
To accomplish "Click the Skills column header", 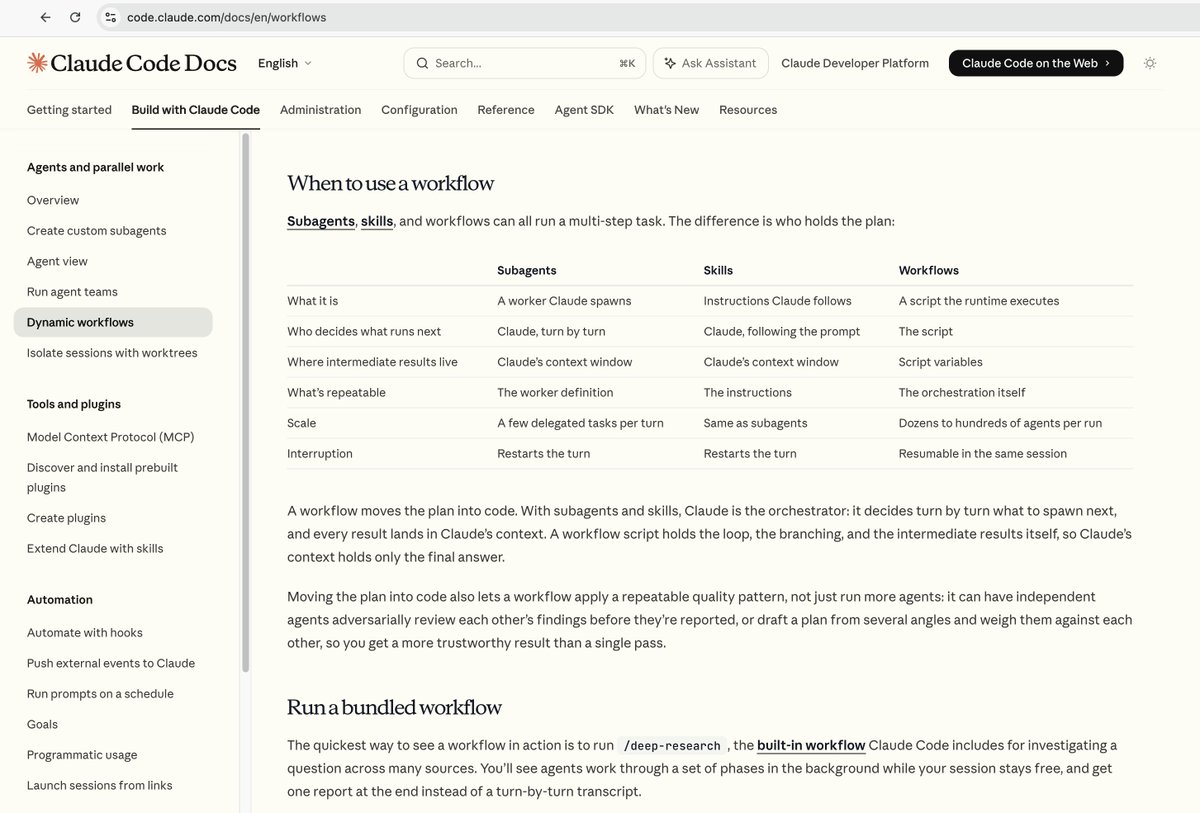I will (718, 270).
